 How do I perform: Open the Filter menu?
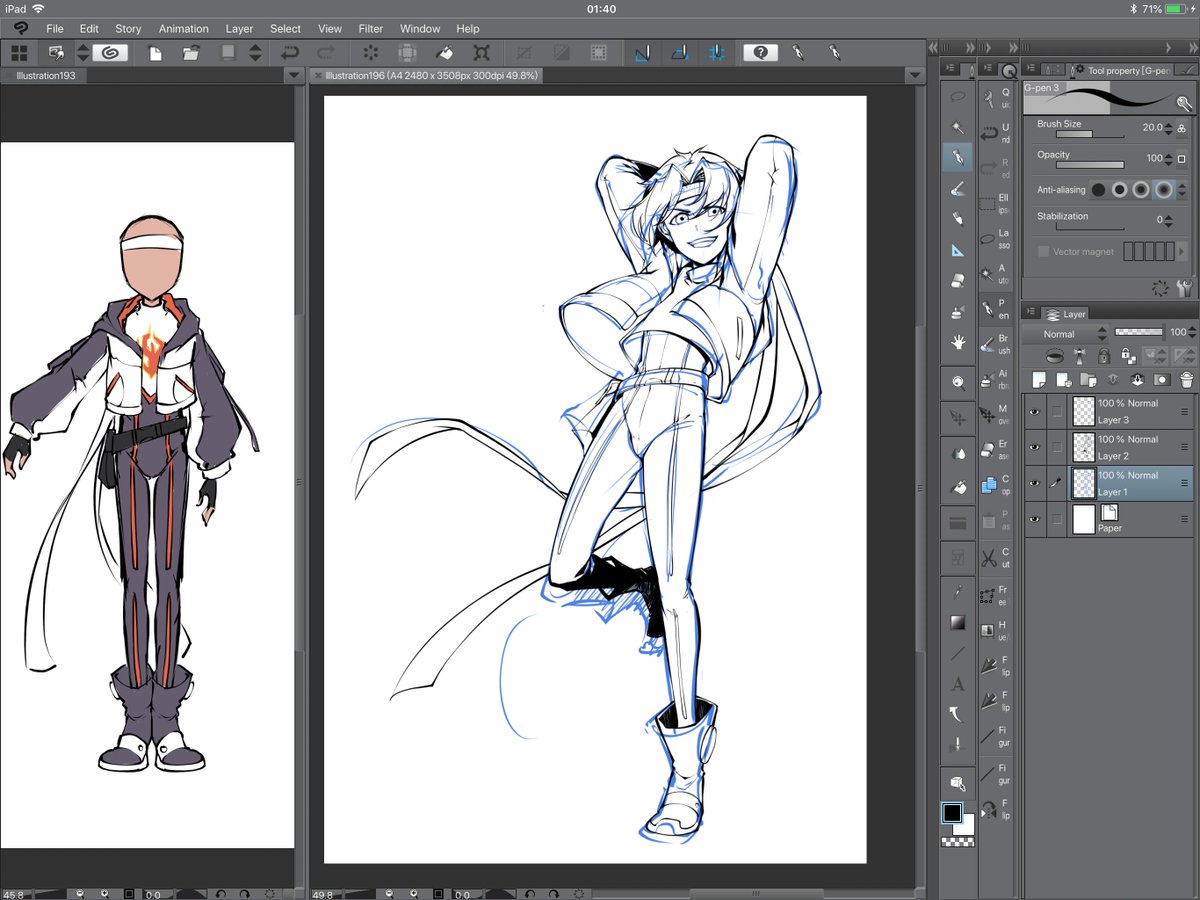pos(371,29)
